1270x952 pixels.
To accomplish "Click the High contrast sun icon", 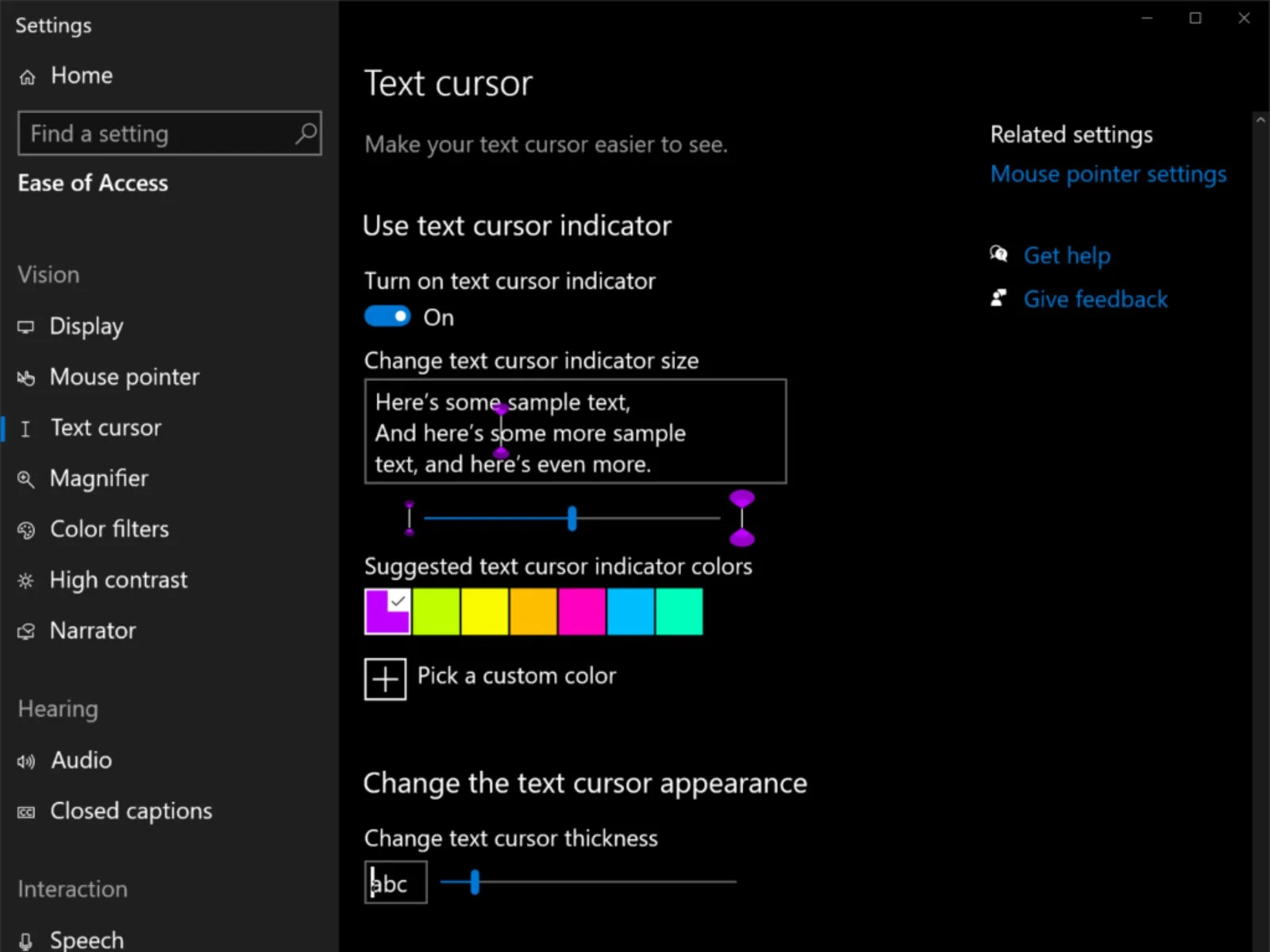I will click(x=26, y=581).
